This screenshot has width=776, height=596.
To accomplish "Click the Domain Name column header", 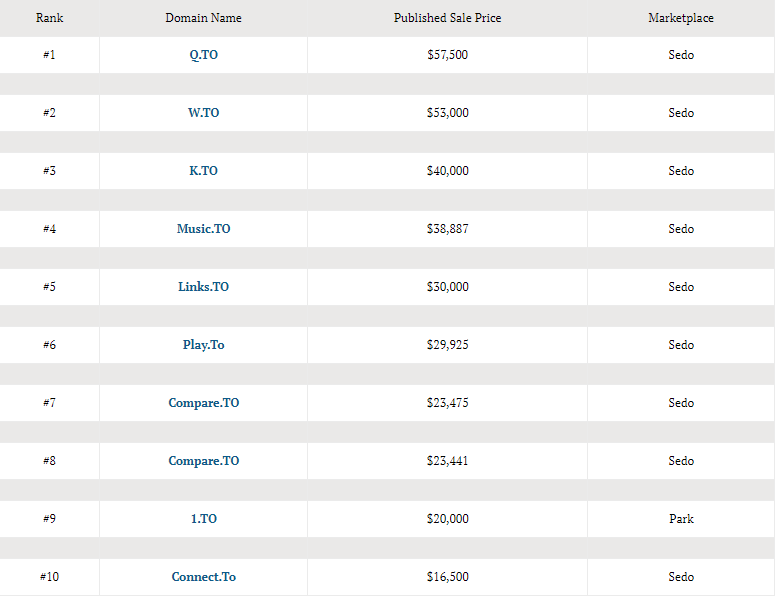I will click(x=203, y=18).
